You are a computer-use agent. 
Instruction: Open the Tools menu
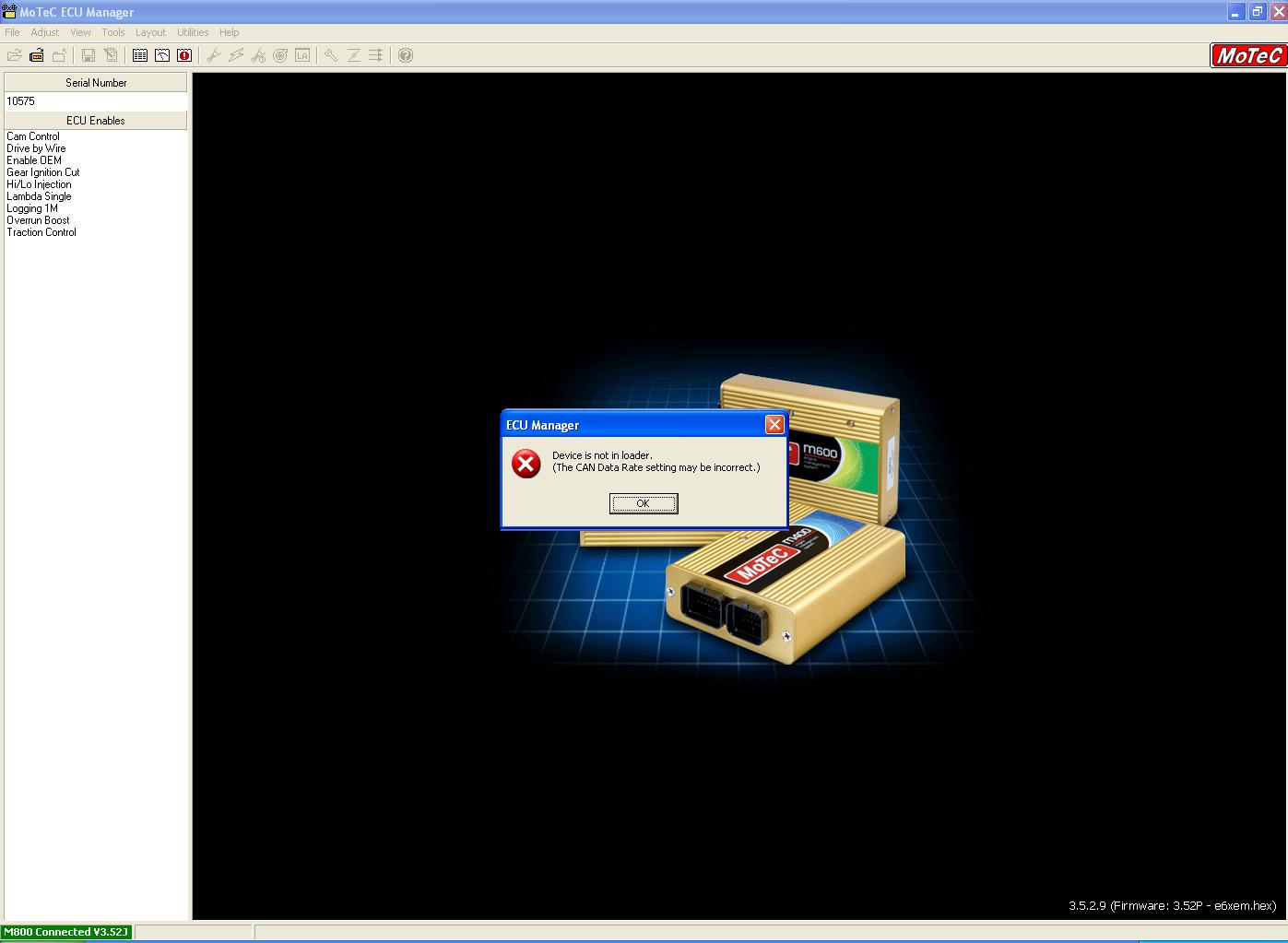pos(113,32)
